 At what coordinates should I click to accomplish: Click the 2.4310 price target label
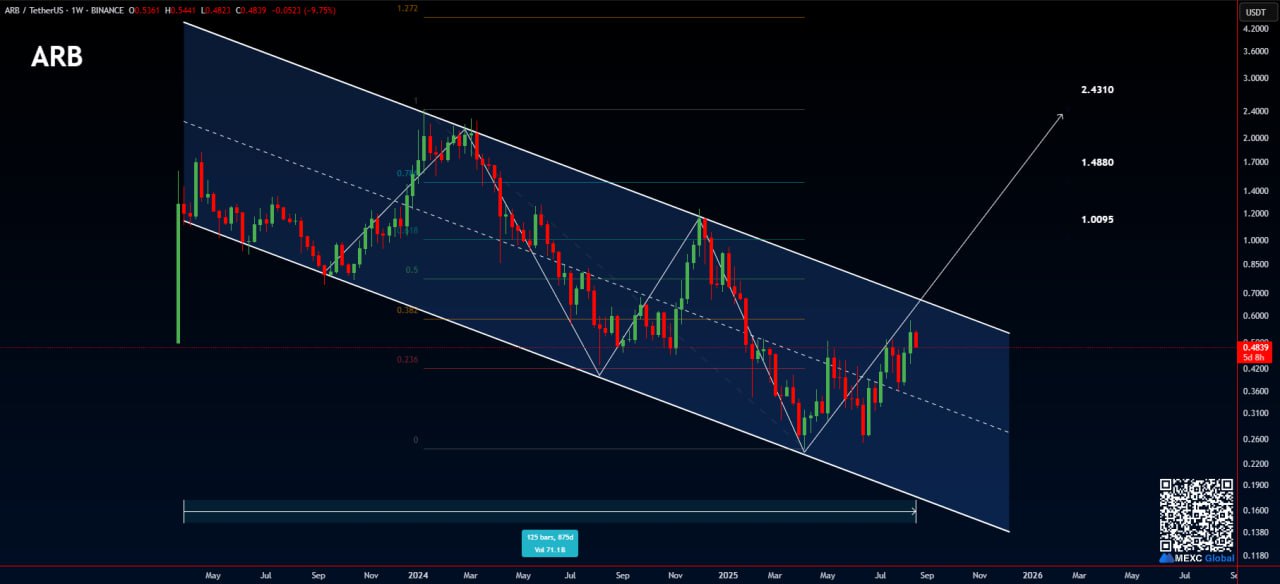click(x=1097, y=90)
